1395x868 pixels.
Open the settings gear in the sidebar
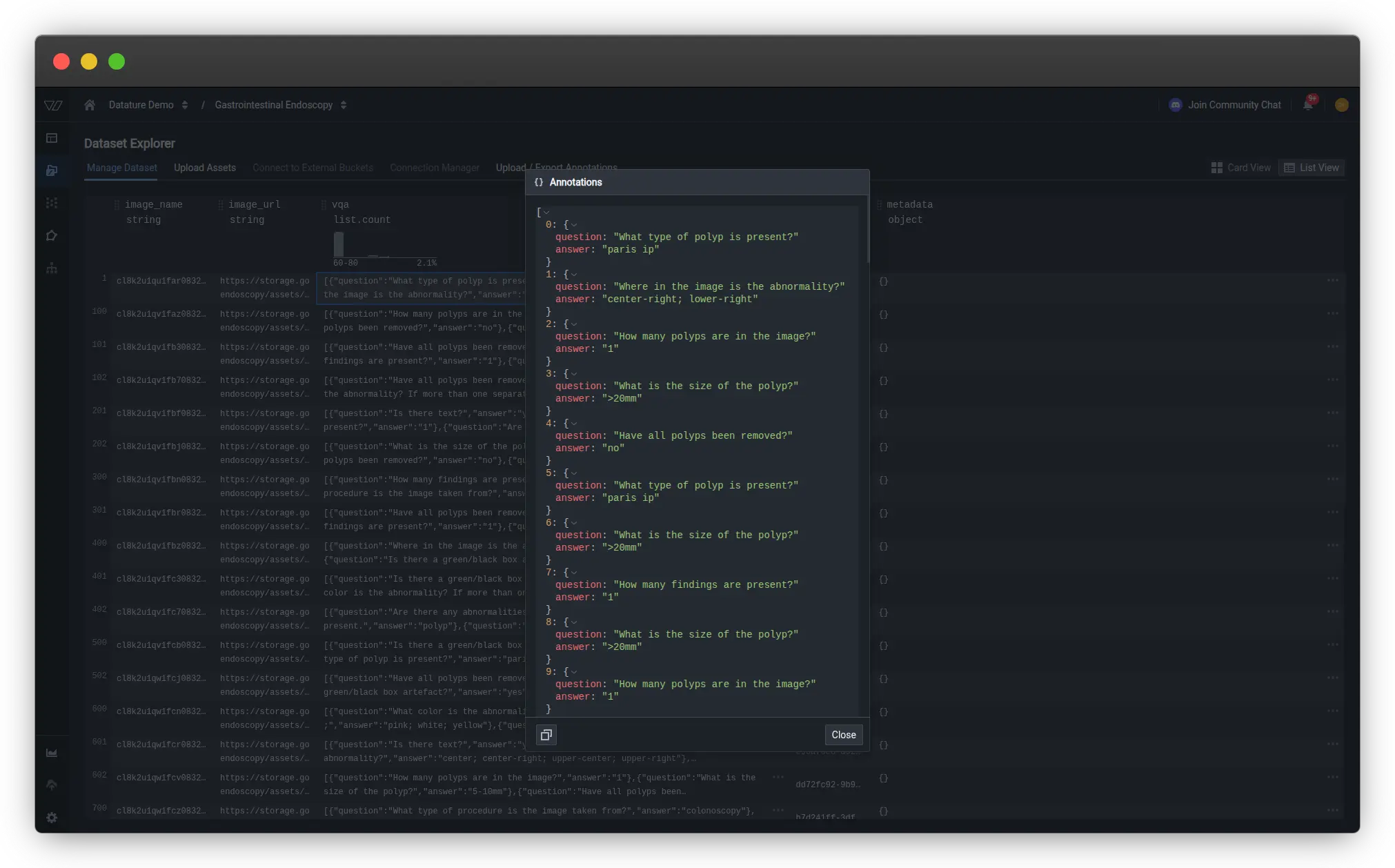52,818
